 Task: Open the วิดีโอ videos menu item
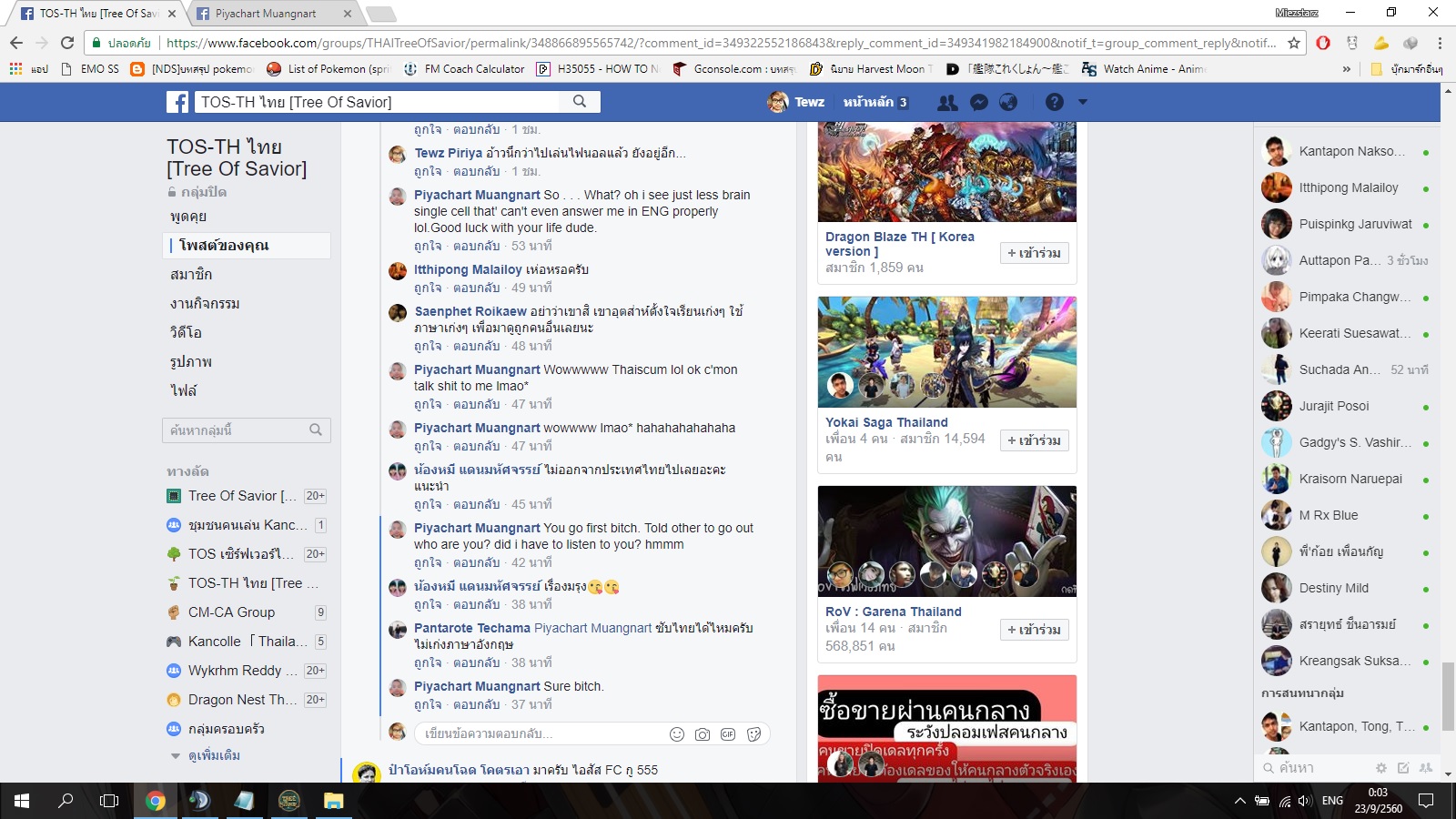click(186, 333)
